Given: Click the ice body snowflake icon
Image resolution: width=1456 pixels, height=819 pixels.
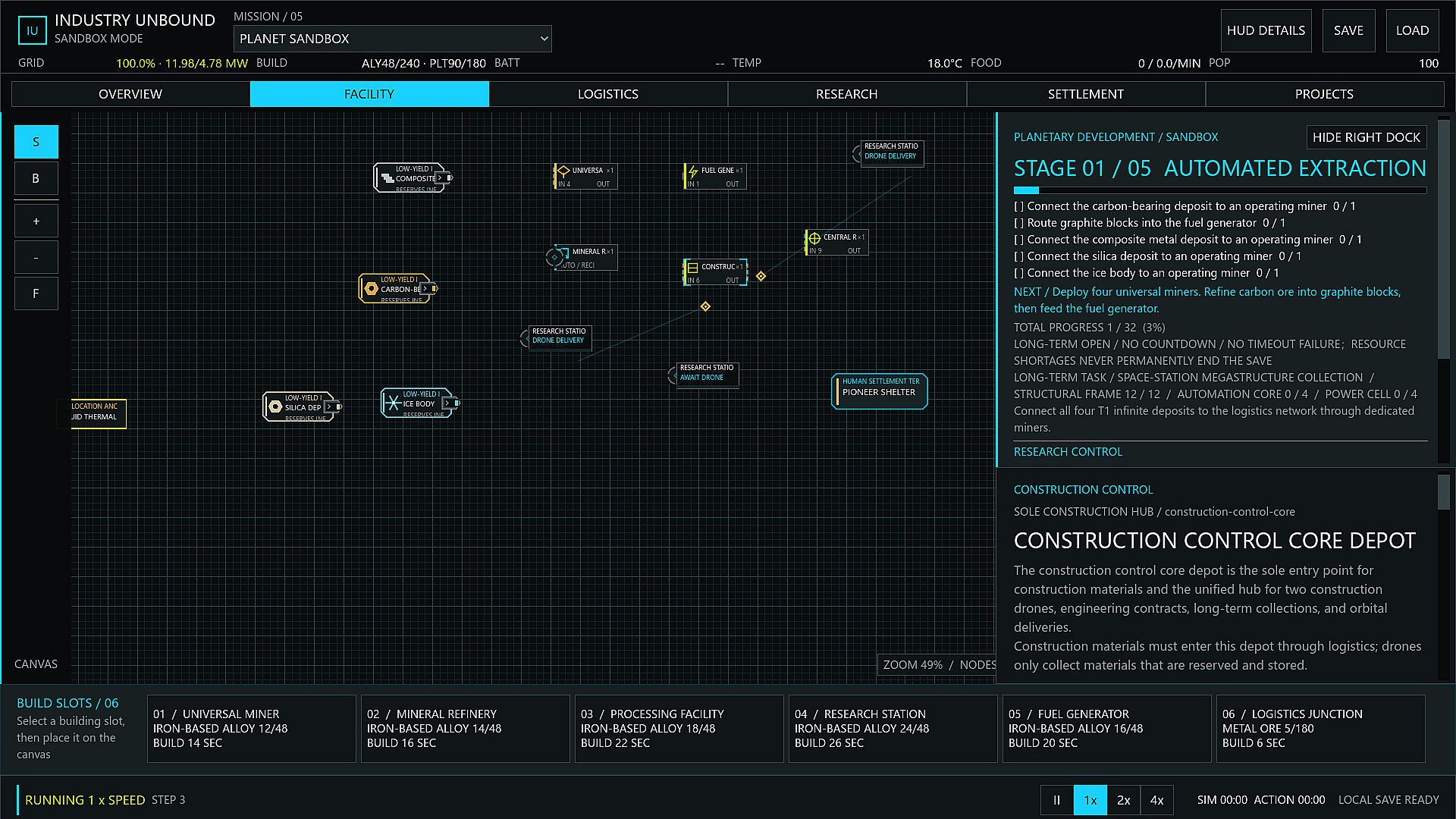Looking at the screenshot, I should (393, 403).
